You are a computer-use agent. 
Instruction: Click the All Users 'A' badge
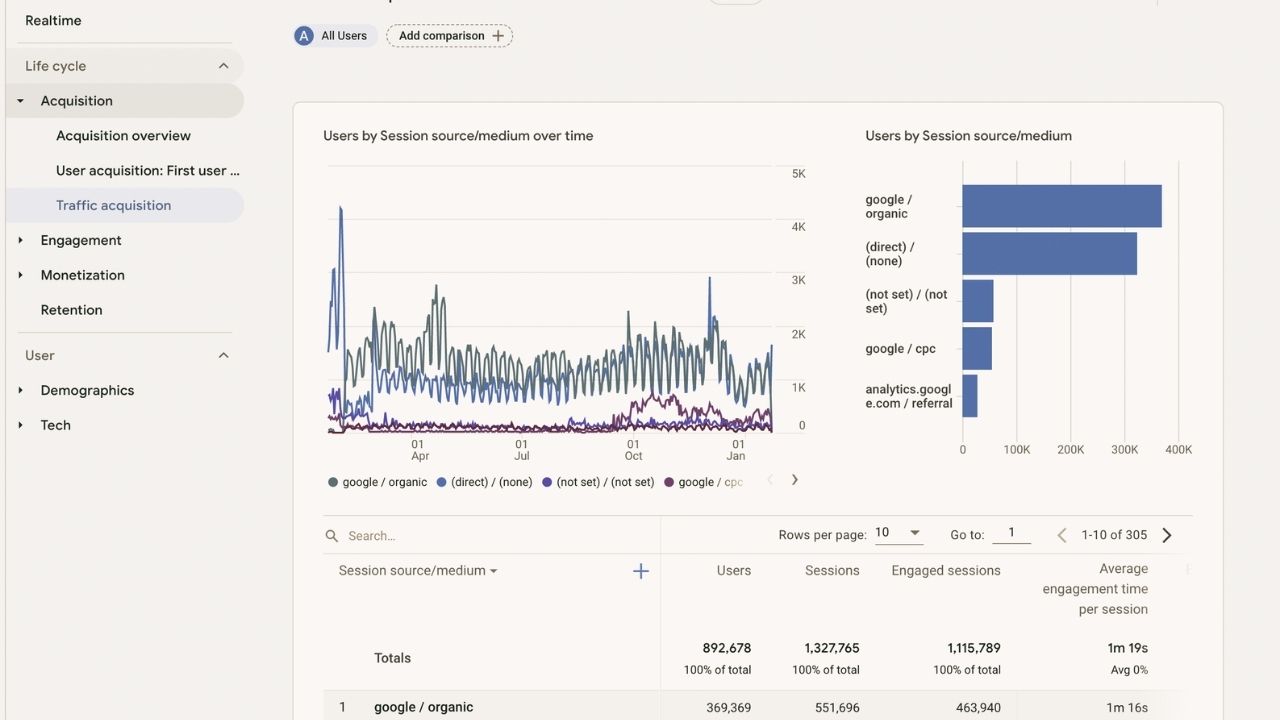point(304,36)
